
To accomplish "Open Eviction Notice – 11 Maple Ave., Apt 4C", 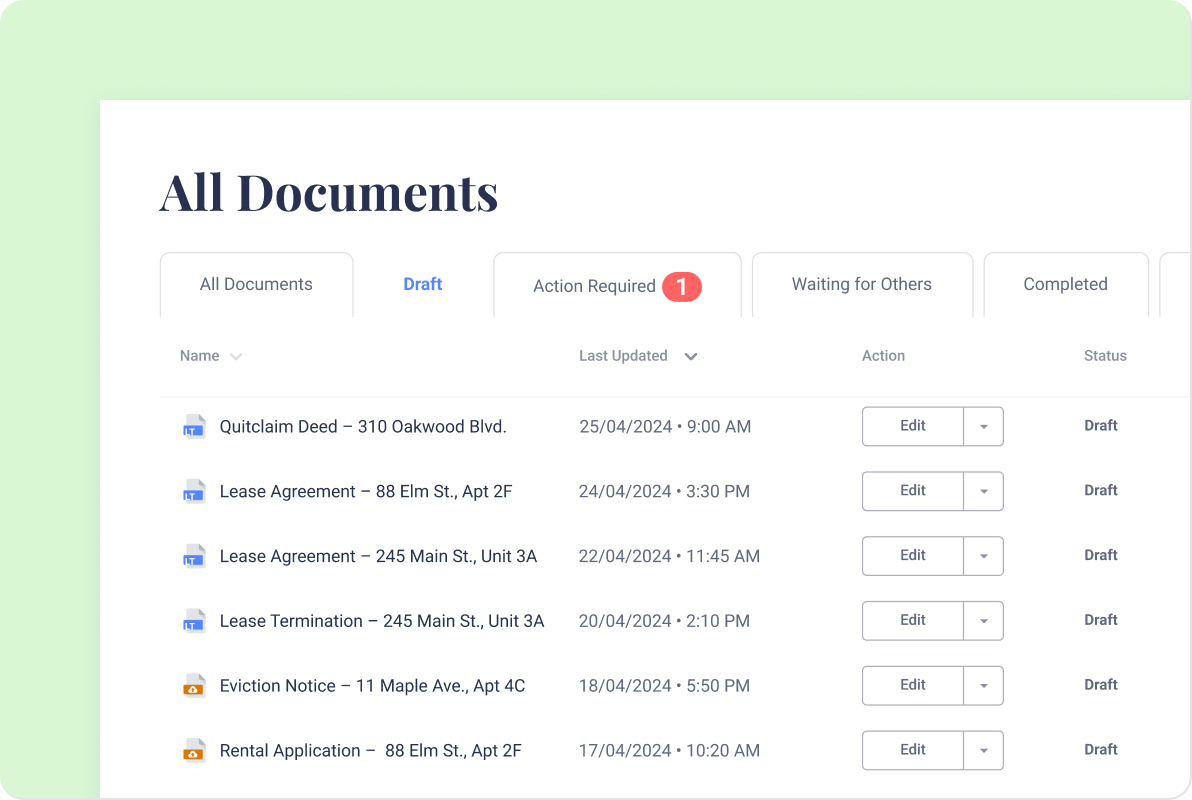I will pos(372,686).
